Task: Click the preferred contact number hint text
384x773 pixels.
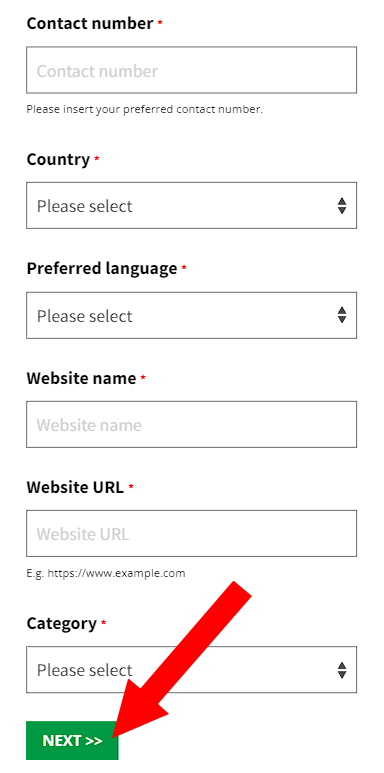Action: pyautogui.click(x=144, y=109)
